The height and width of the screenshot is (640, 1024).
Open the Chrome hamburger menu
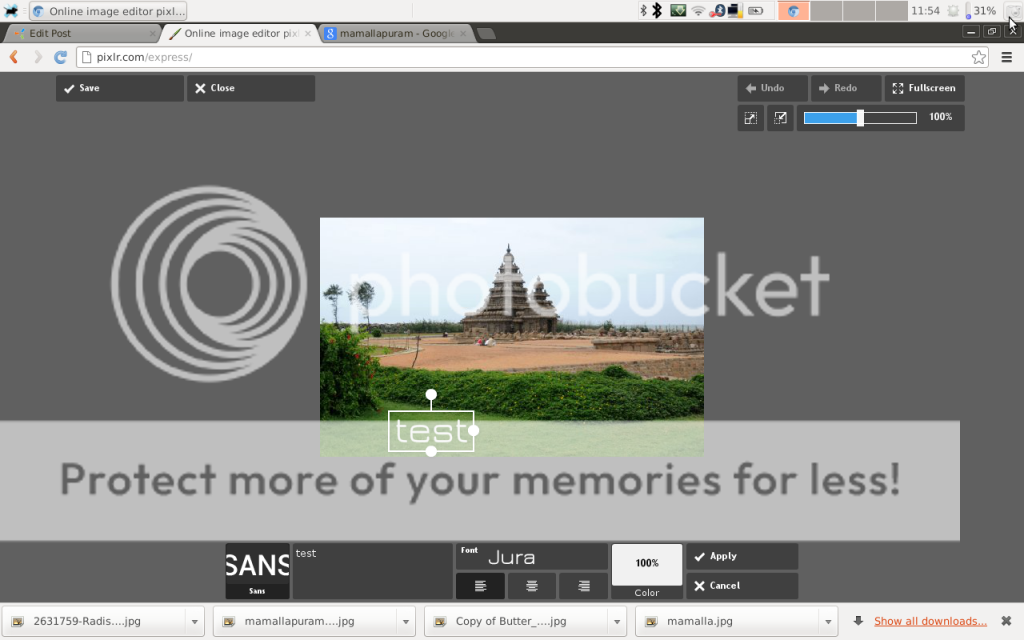[1007, 57]
